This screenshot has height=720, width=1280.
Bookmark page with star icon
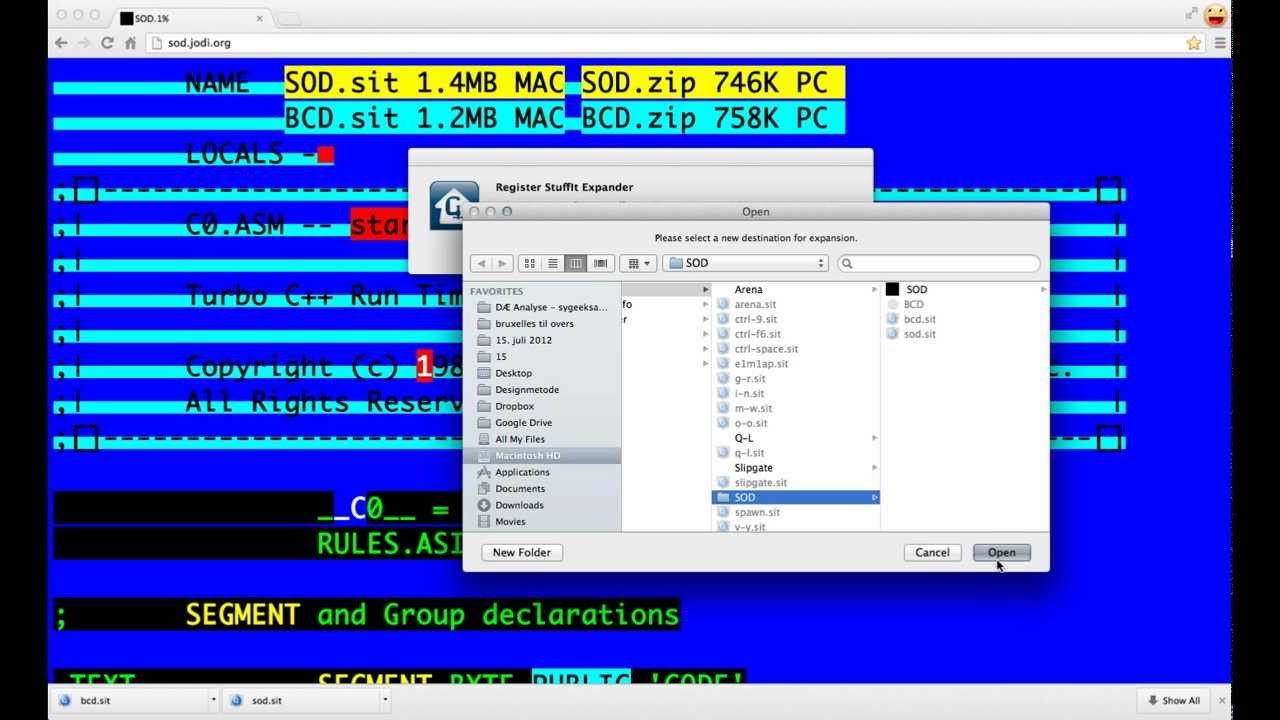coord(1193,43)
